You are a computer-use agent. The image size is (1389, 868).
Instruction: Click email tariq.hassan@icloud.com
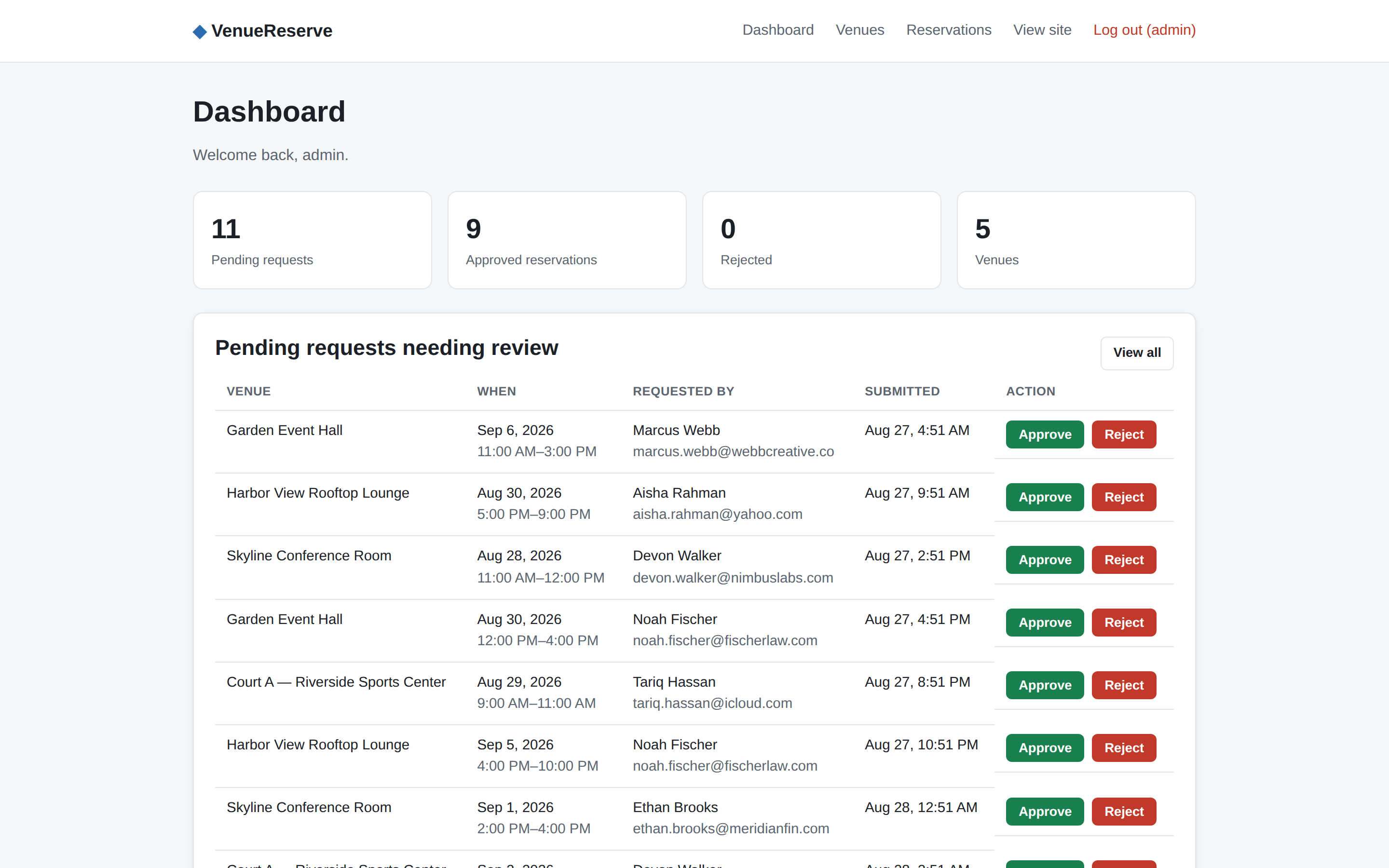tap(712, 703)
